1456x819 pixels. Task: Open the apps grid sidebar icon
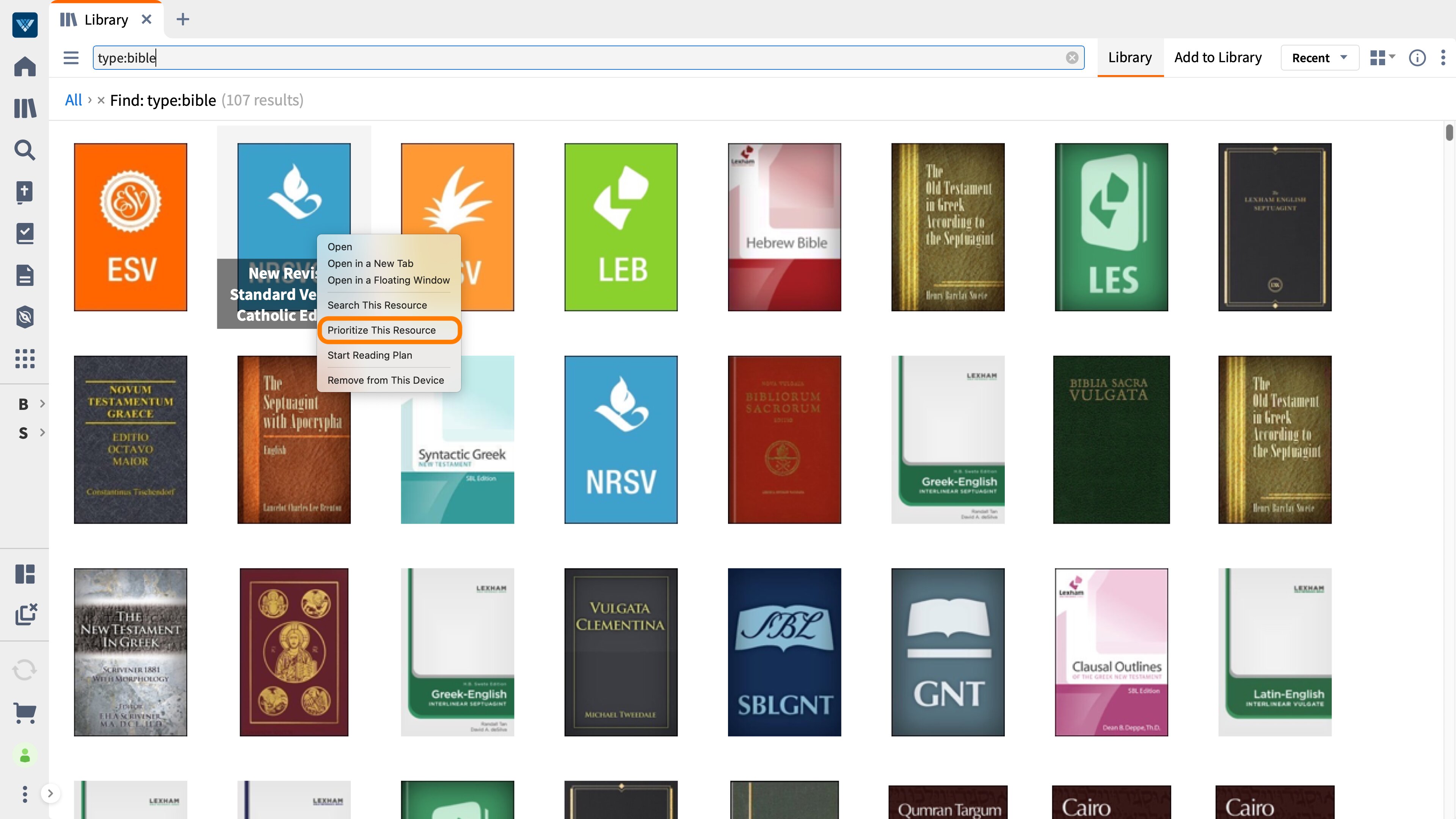pos(24,358)
